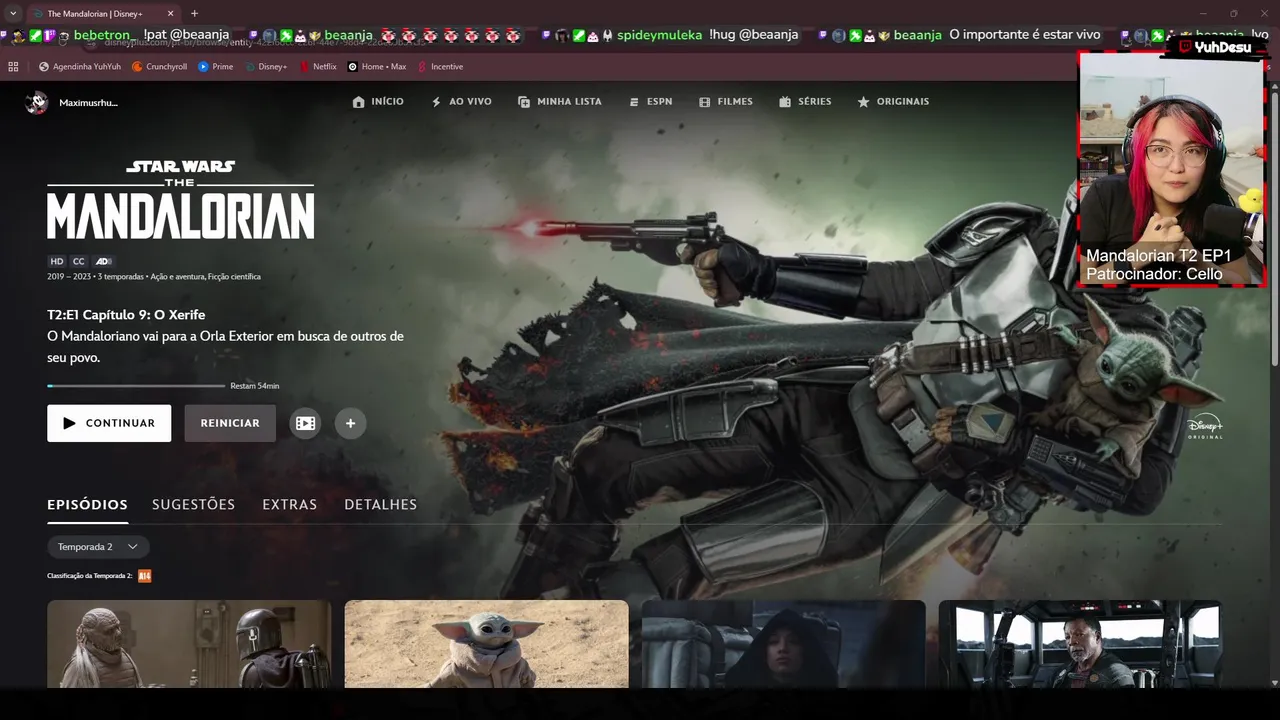This screenshot has height=720, width=1280.
Task: Click the Reiniciar button
Action: 230,423
